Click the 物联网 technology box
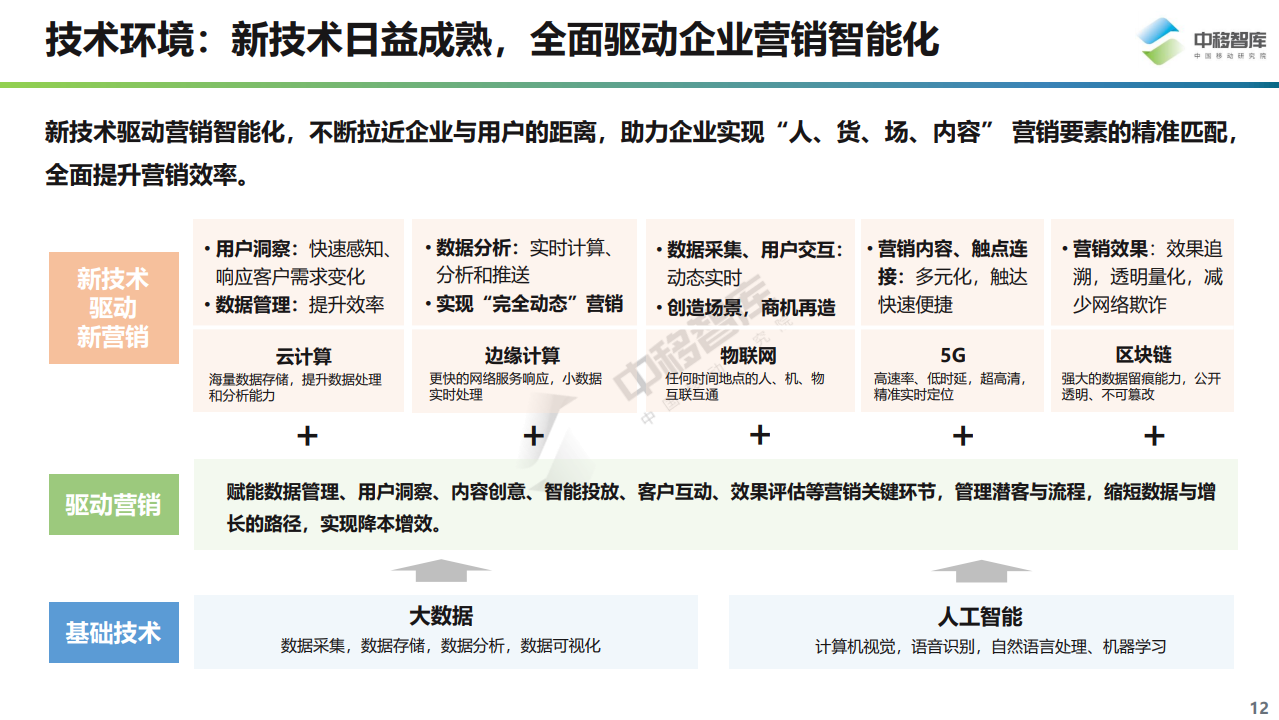The height and width of the screenshot is (720, 1279). point(749,371)
